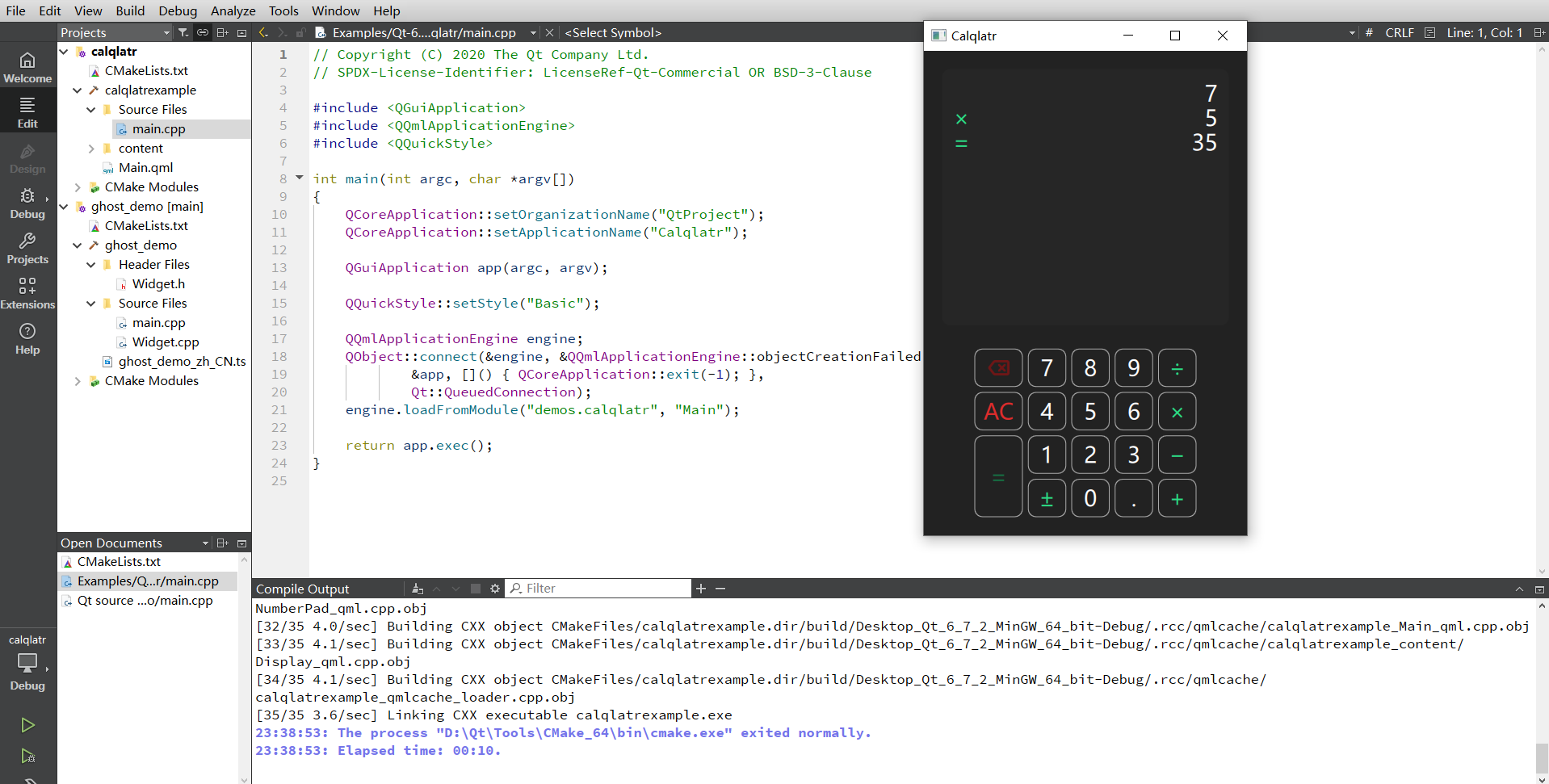Click the Go Back arrow in editor toolbar

(263, 32)
